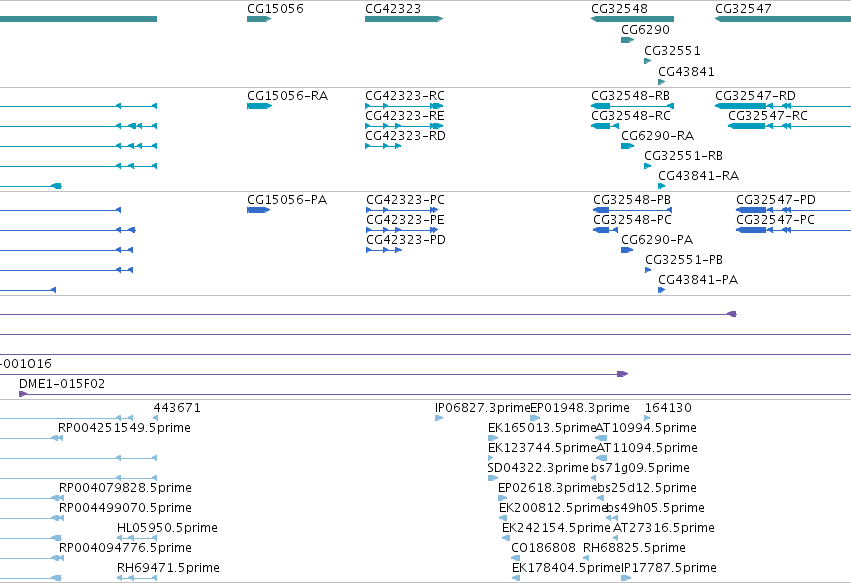Click EST feature 443671

point(177,408)
